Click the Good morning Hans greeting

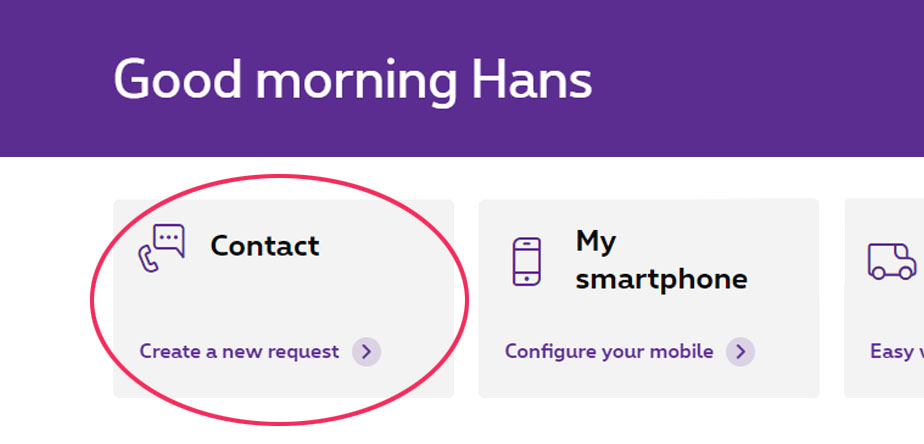[352, 78]
